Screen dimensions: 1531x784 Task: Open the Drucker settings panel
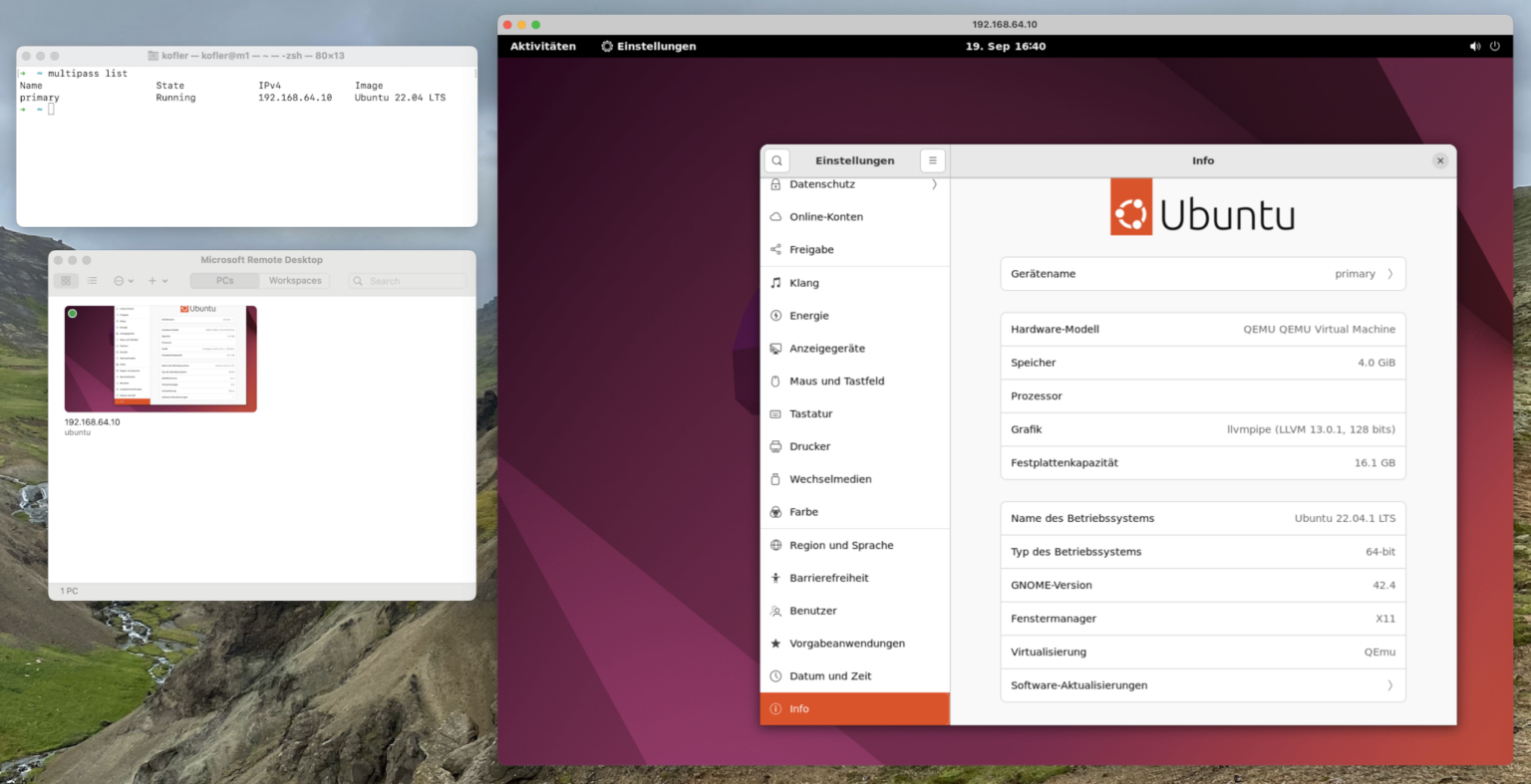point(775,446)
